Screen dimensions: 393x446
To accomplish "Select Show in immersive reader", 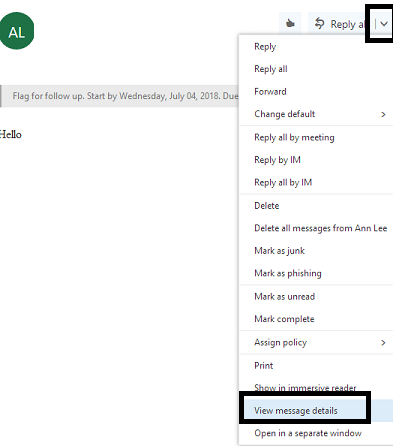I will tap(316, 388).
